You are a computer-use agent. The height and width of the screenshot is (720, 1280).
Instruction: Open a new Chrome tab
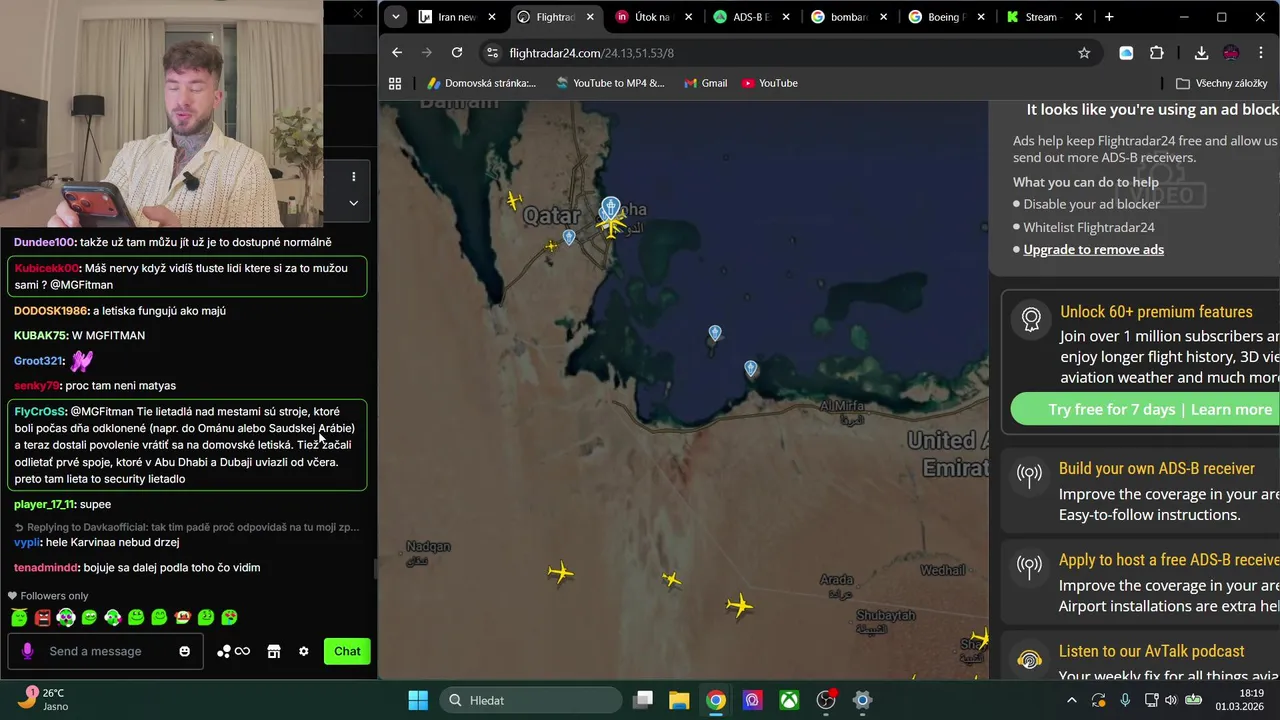[x=1108, y=17]
